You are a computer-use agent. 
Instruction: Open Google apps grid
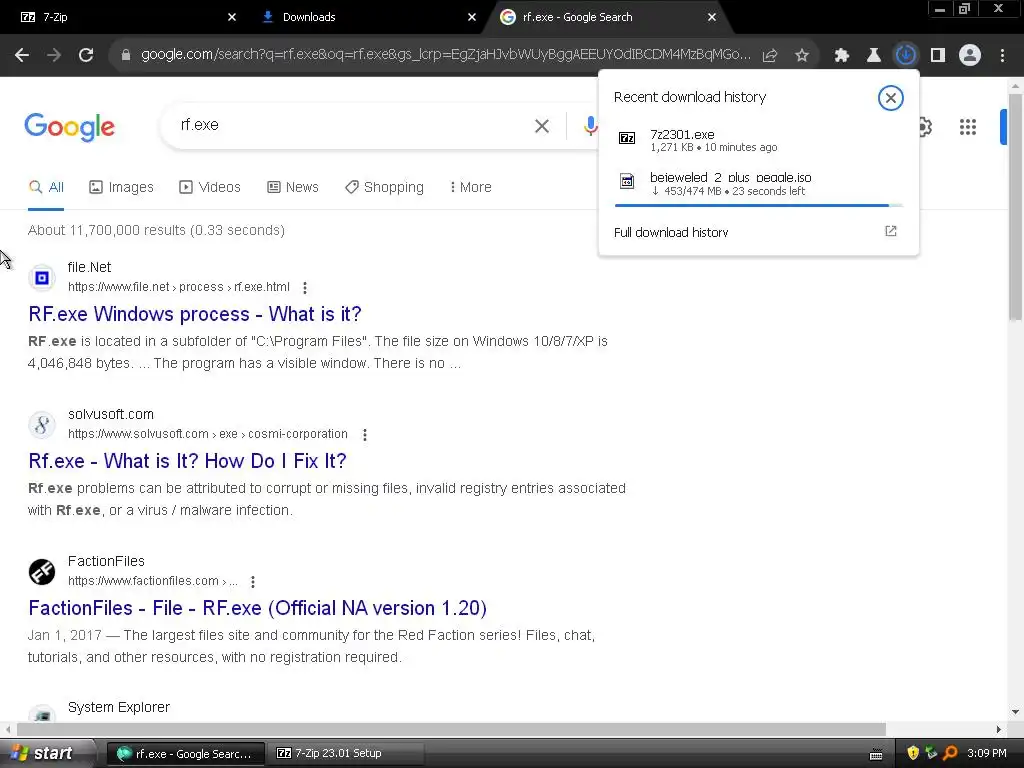point(968,127)
